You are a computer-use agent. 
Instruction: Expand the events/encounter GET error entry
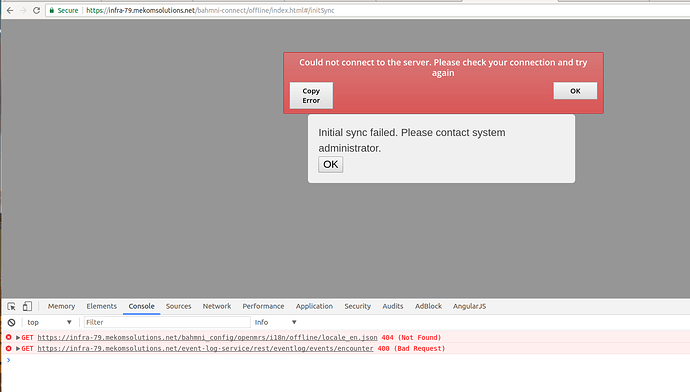(18, 348)
